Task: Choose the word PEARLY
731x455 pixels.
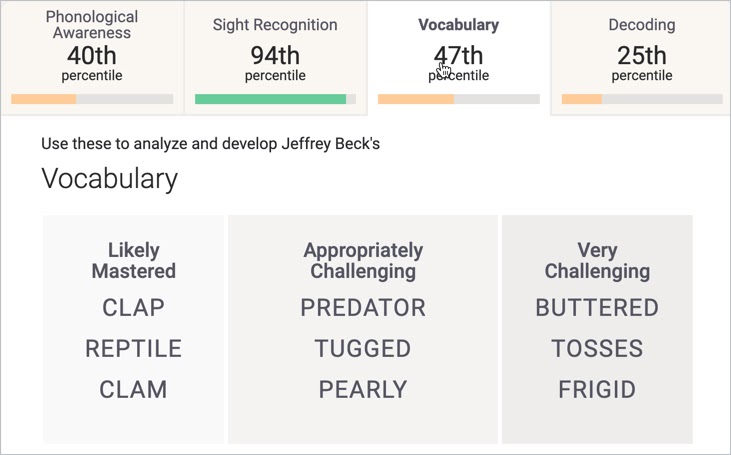Action: tap(363, 390)
